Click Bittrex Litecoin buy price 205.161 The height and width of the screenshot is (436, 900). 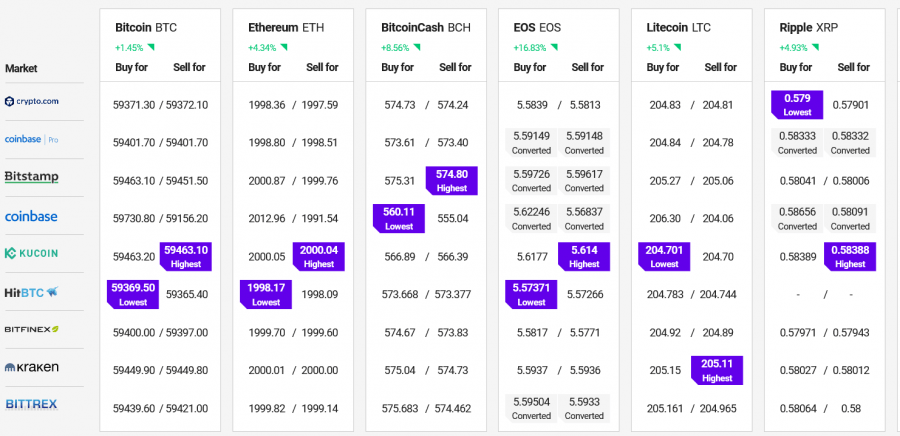coord(666,408)
